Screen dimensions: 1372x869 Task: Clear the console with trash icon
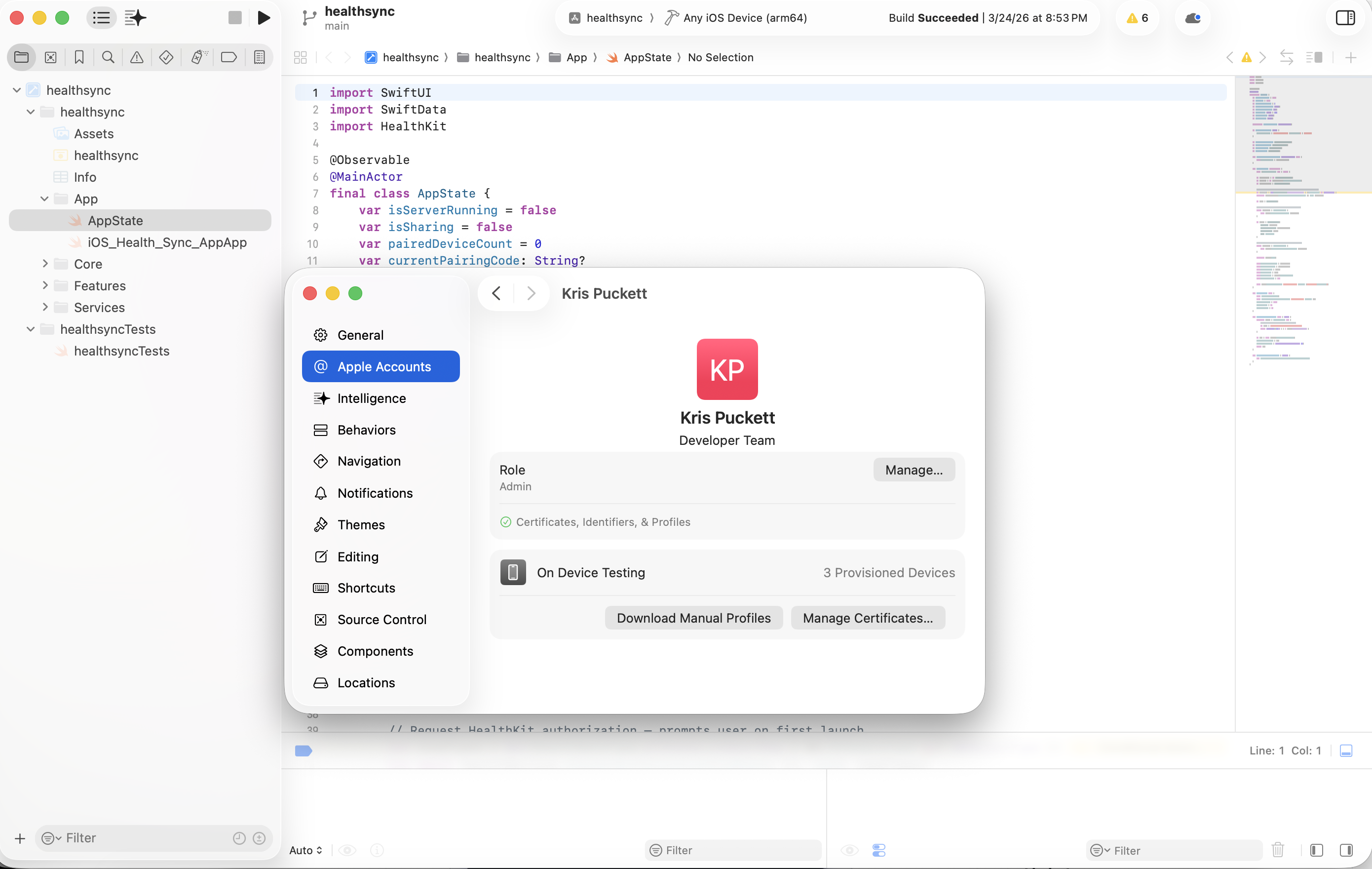pos(1278,850)
